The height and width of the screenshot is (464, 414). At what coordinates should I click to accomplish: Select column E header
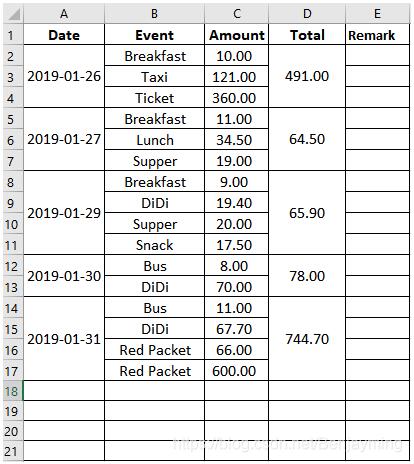coord(377,14)
